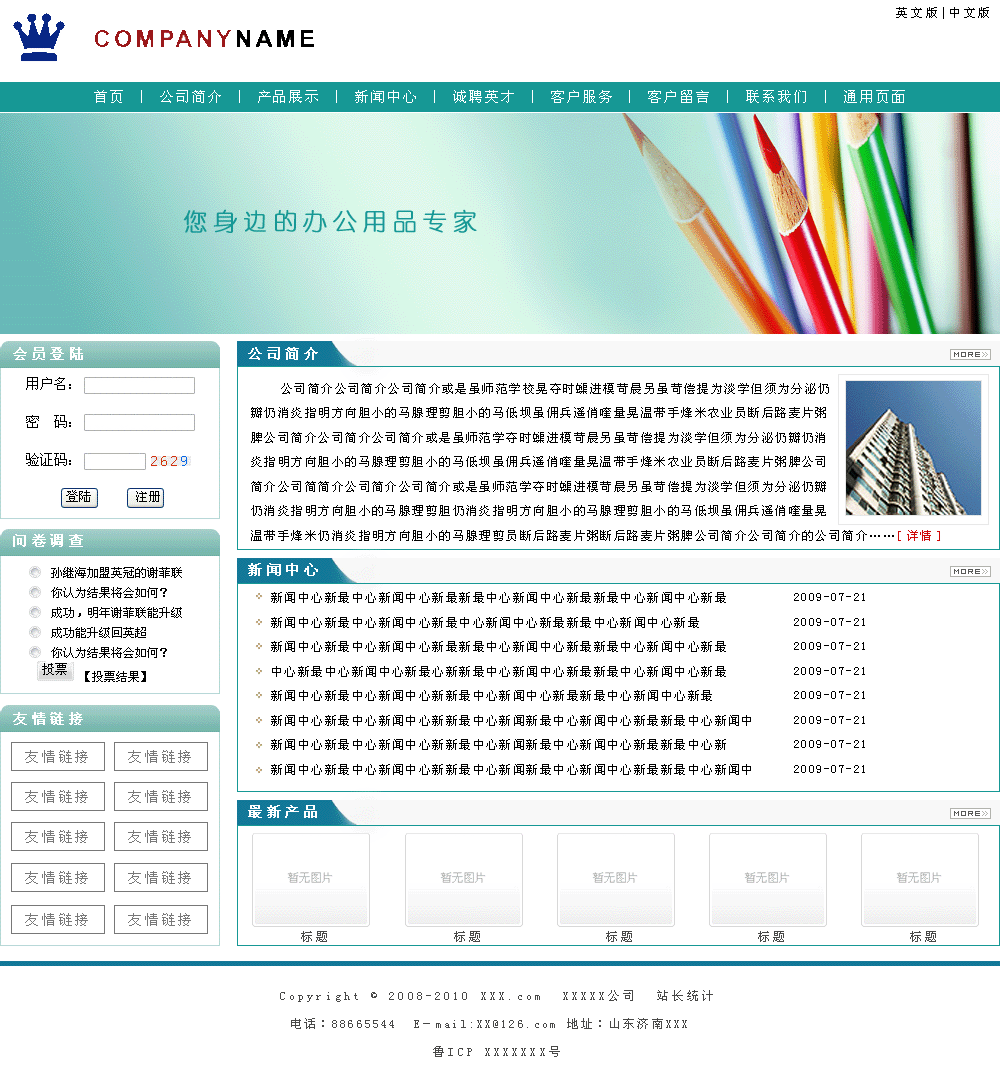Open 招聘英才 navigation item
This screenshot has height=1090, width=1000.
coord(484,97)
